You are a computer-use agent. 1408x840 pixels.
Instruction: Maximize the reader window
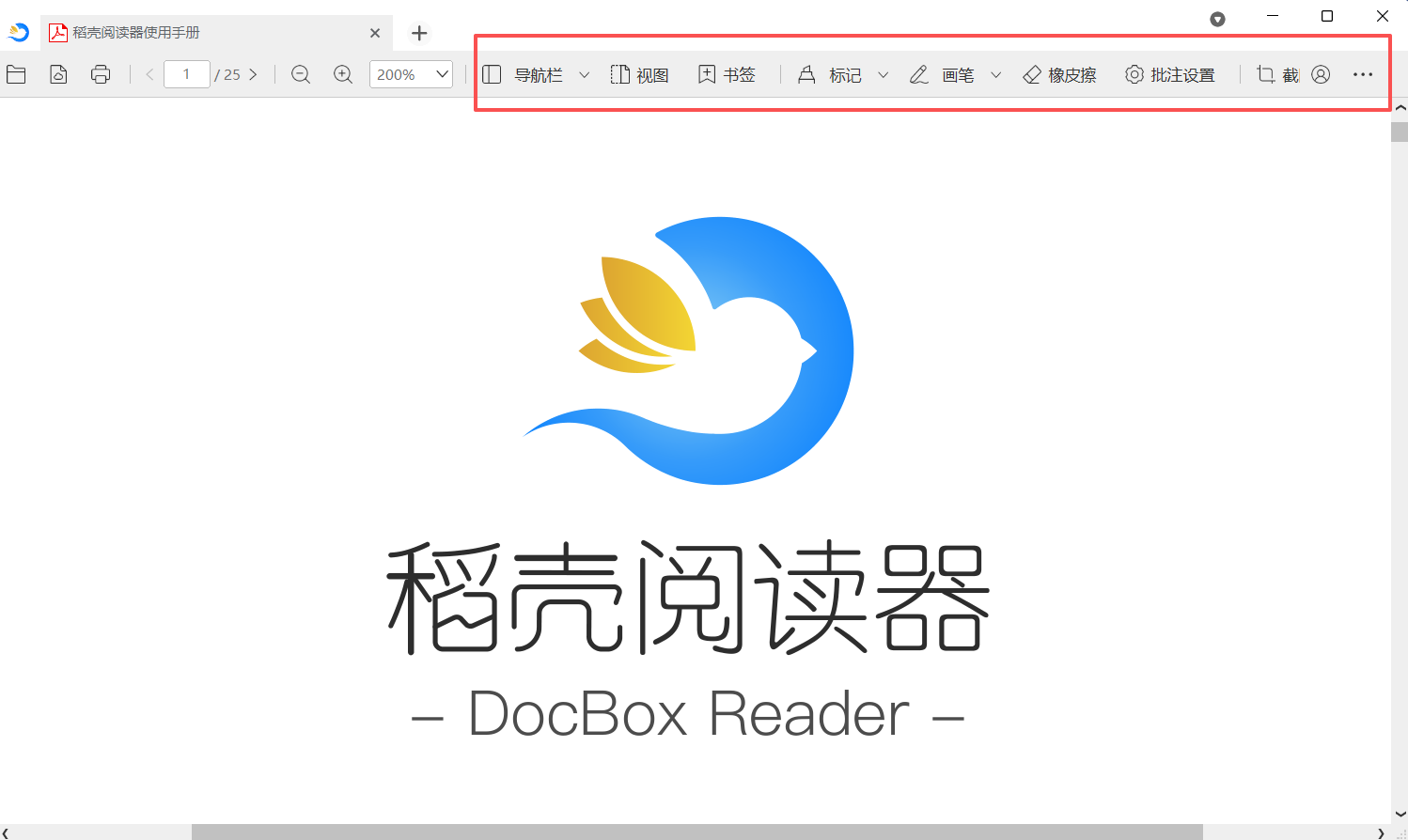(1327, 16)
